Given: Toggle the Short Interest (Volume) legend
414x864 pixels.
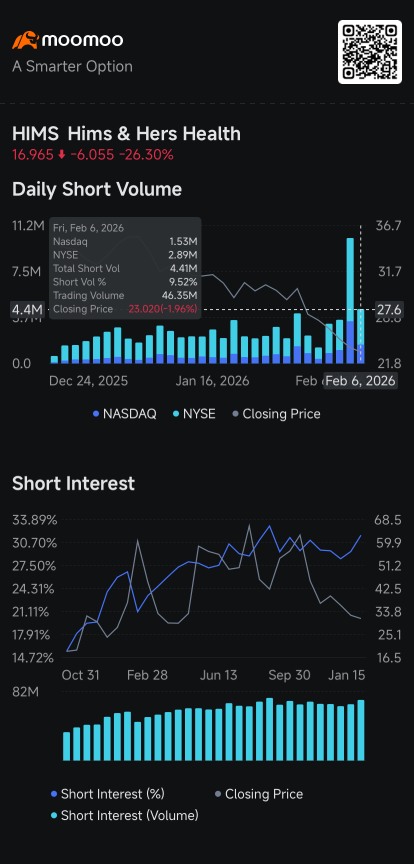Looking at the screenshot, I should 125,816.
